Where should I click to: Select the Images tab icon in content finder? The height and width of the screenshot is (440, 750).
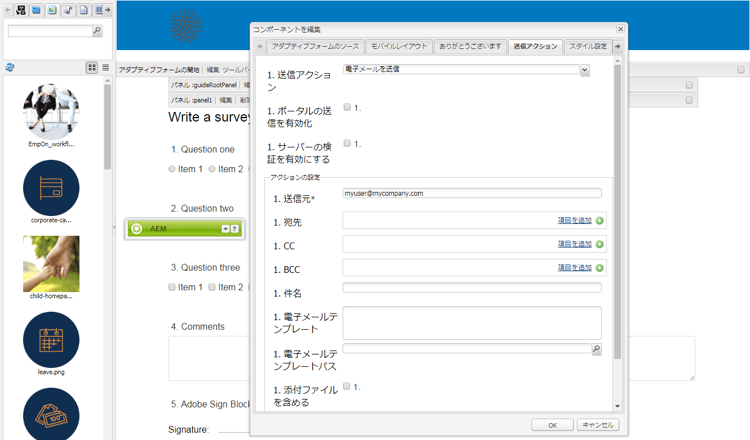52,10
